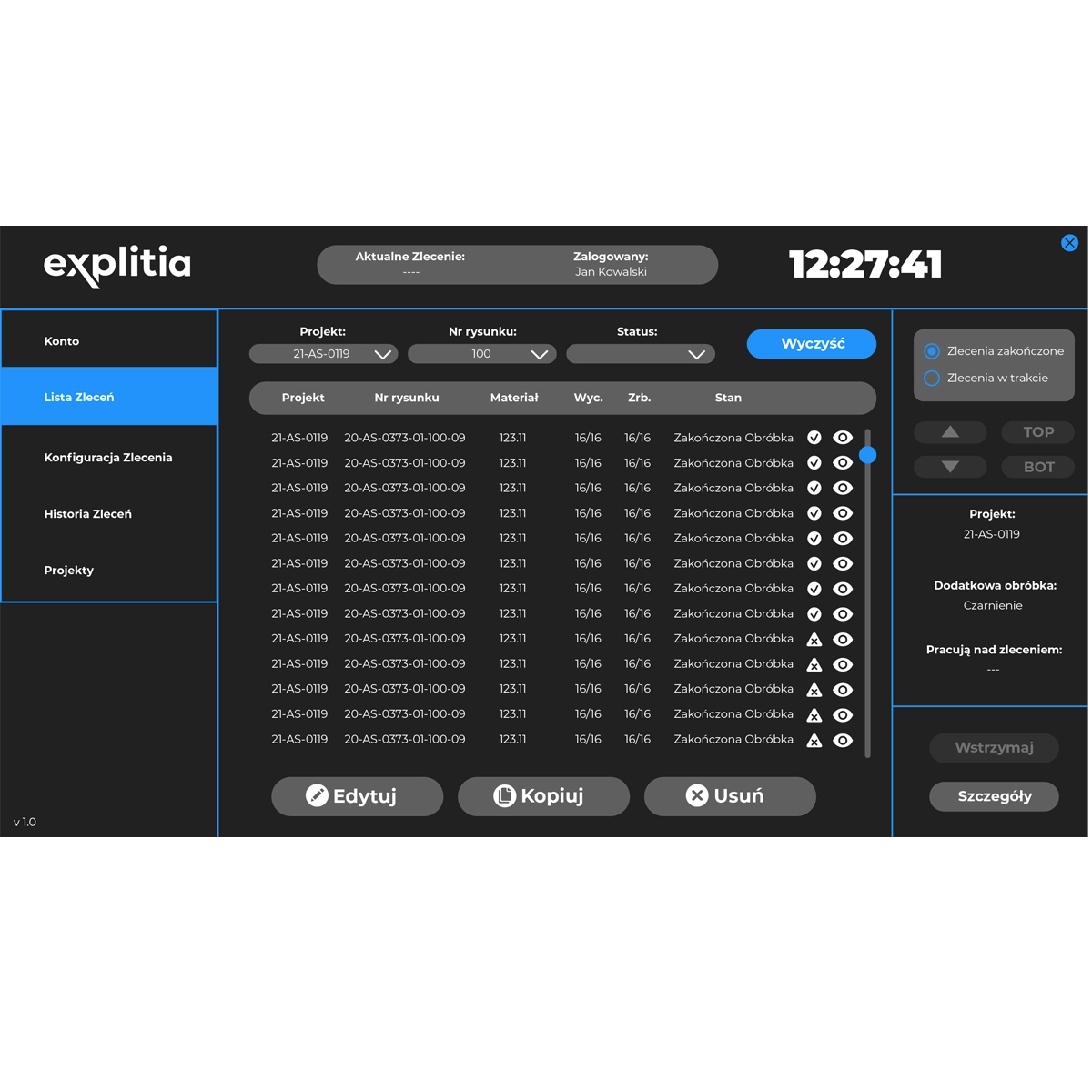1092x1092 pixels.
Task: Select the Zlecenia zakończone radio button
Action: click(x=932, y=351)
